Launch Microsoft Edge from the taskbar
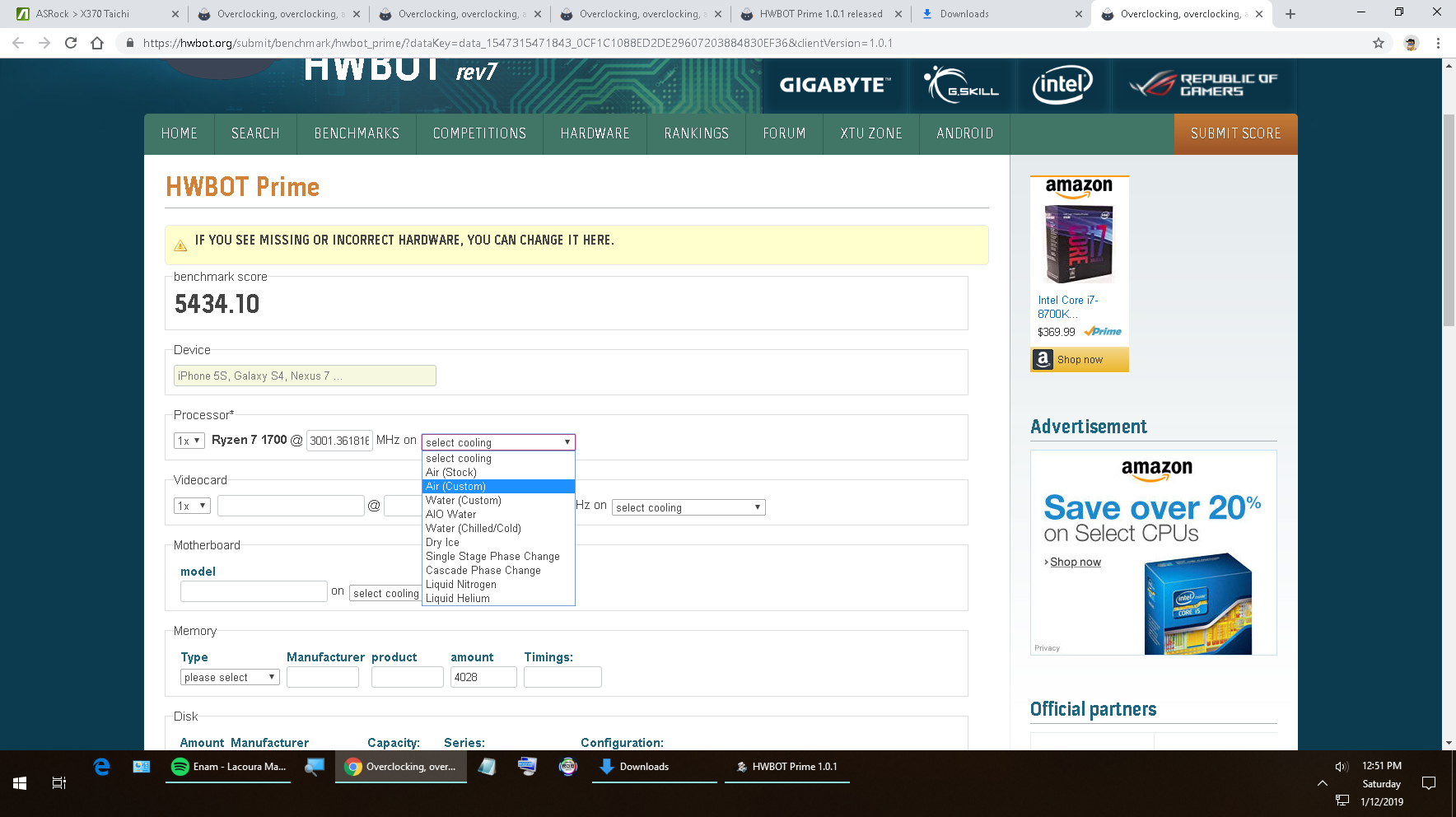 point(101,767)
